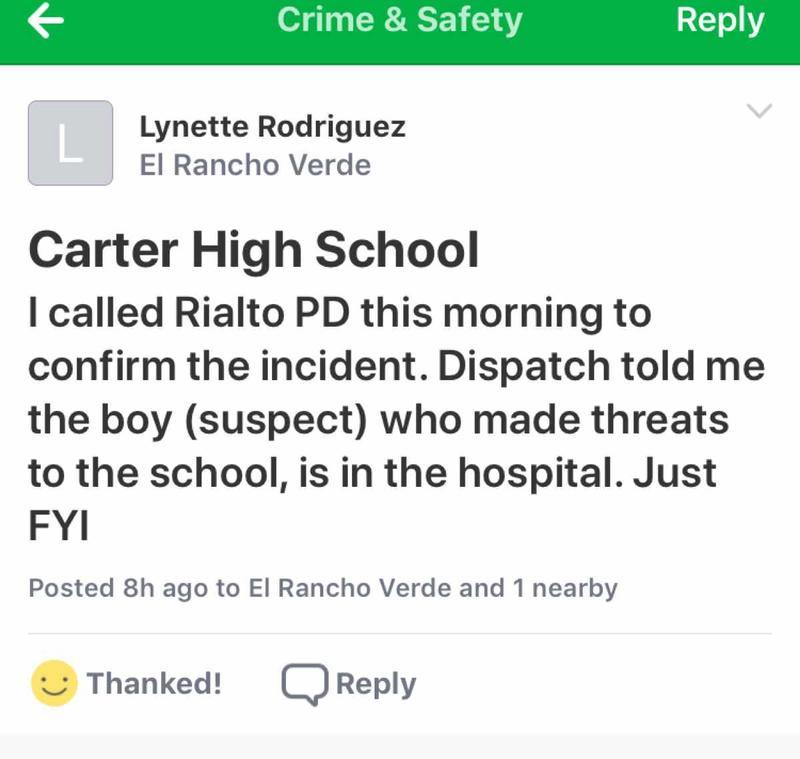Tap El Rancho Verde in the posted line
This screenshot has width=800, height=759.
(349, 588)
